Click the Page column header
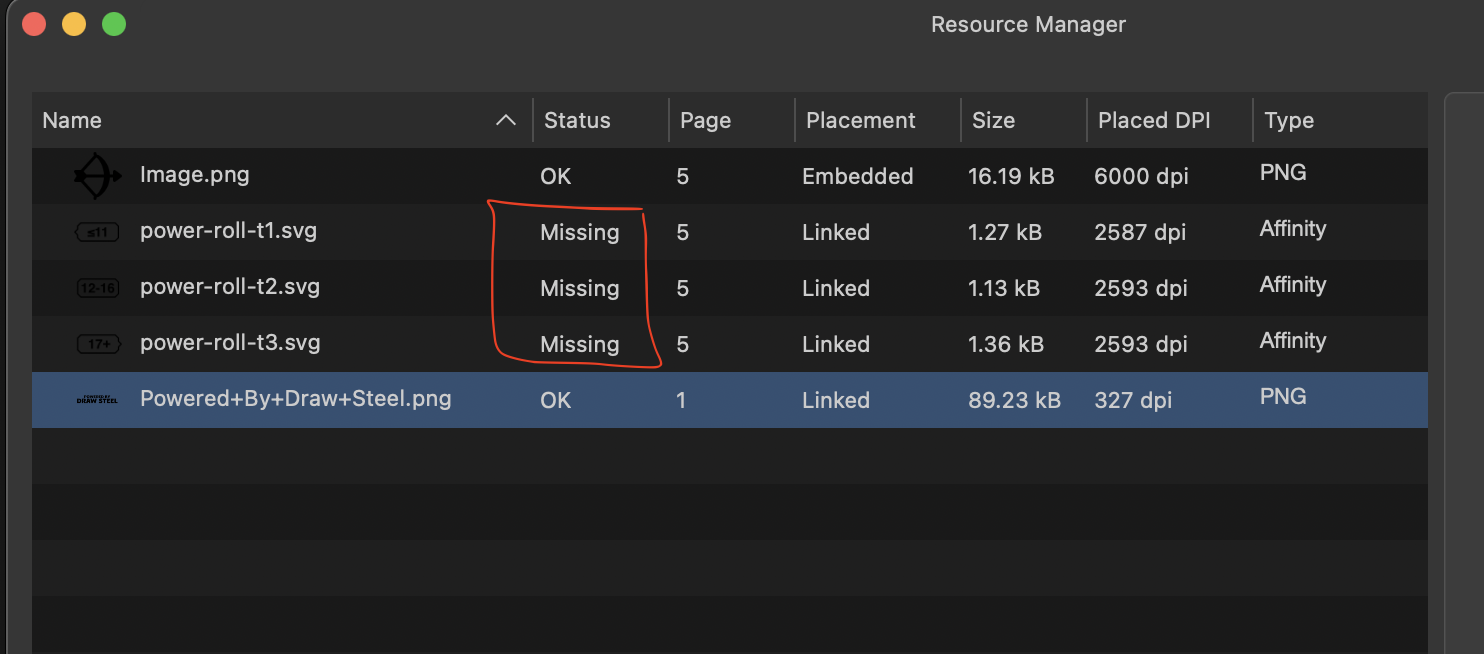The width and height of the screenshot is (1484, 654). click(x=705, y=121)
